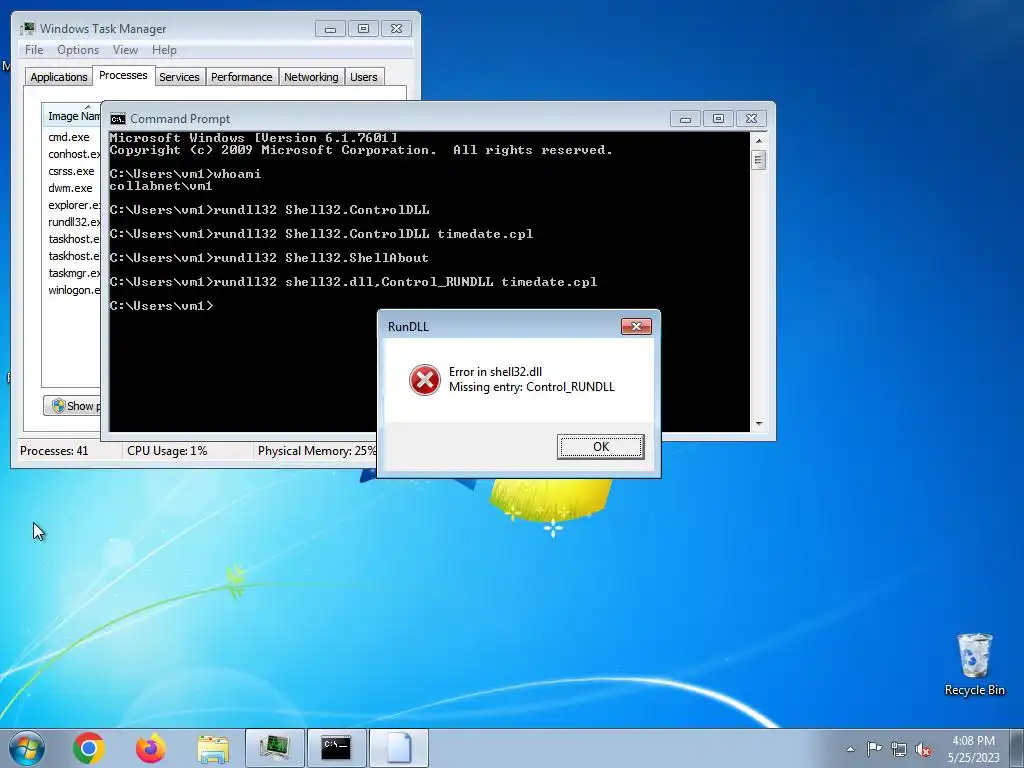The image size is (1024, 768).
Task: Click the Processes: 41 status bar entry
Action: pos(54,451)
